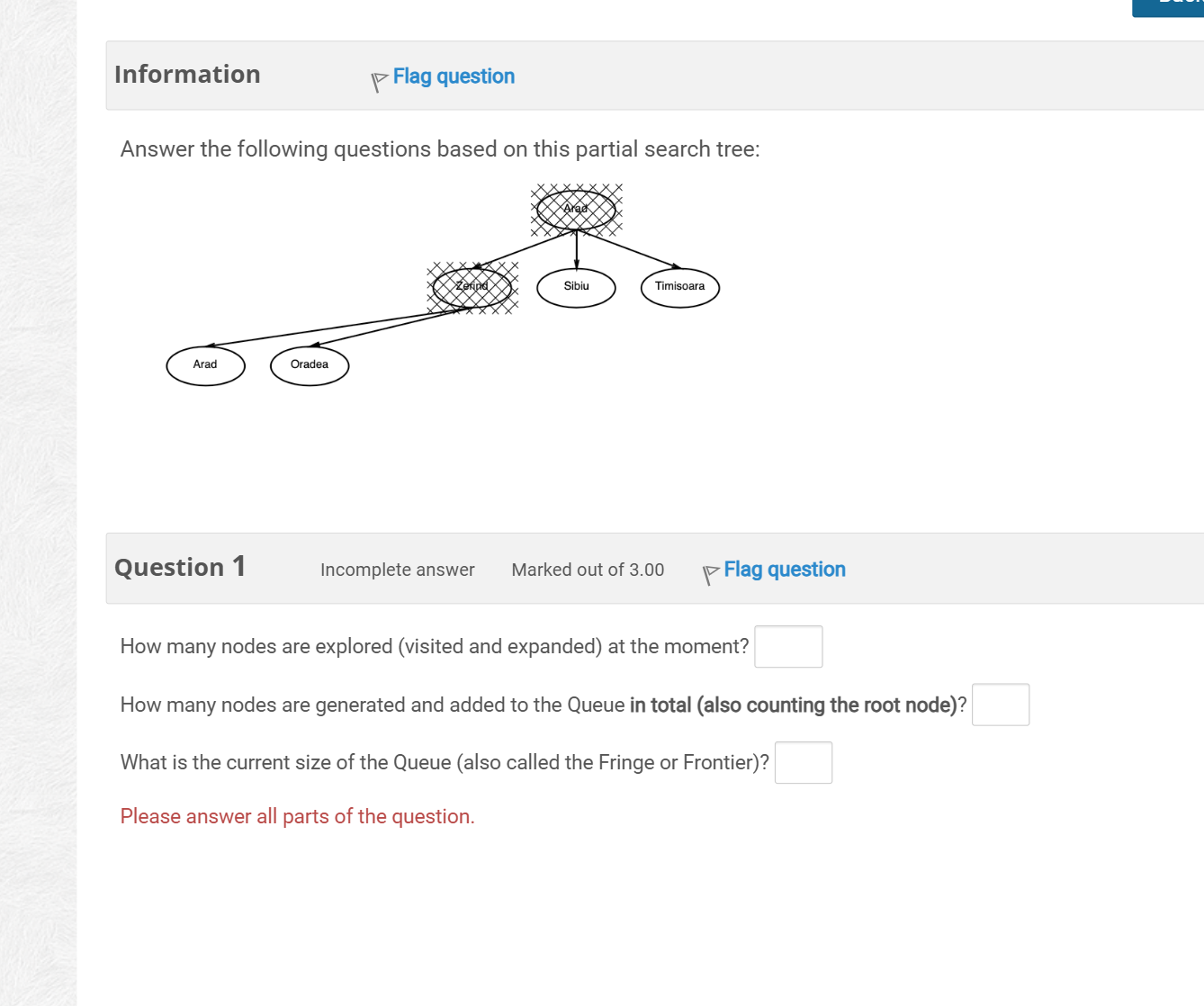Open the Flag question link for Information

pos(454,76)
